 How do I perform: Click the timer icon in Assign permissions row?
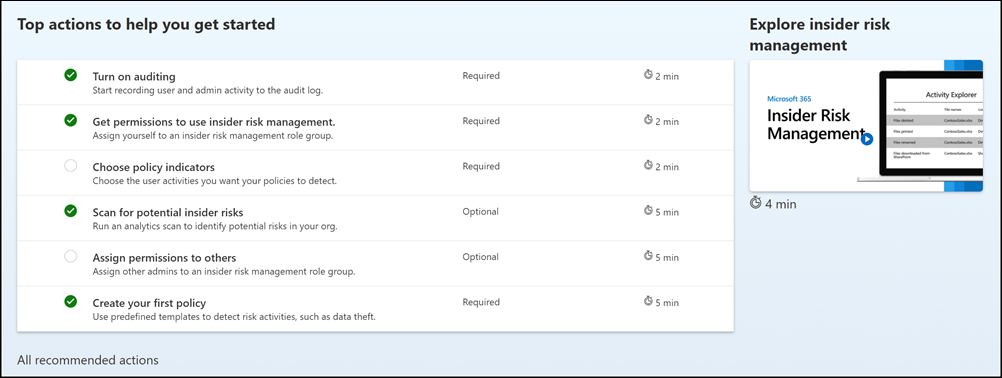click(648, 257)
